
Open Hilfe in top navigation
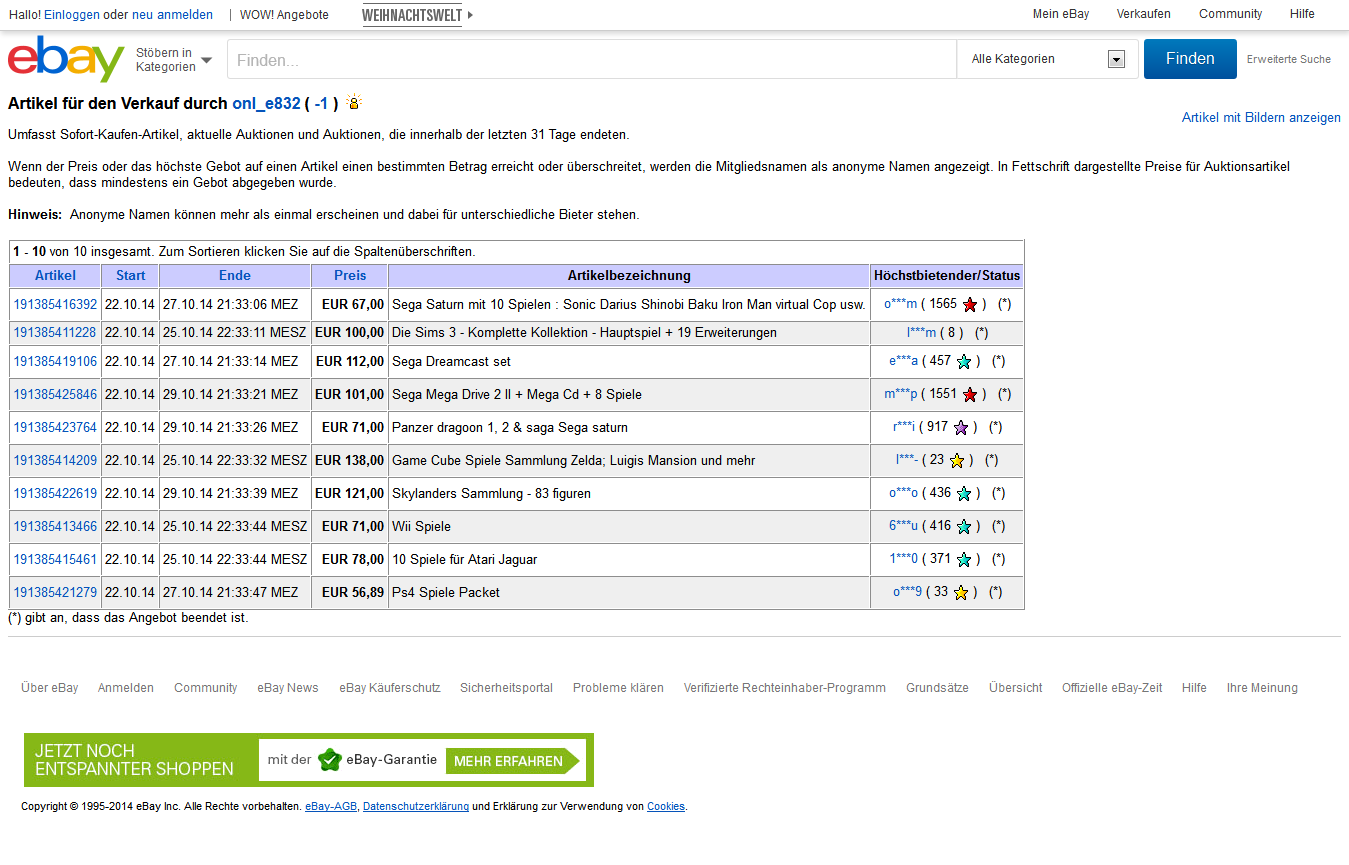click(x=1302, y=14)
